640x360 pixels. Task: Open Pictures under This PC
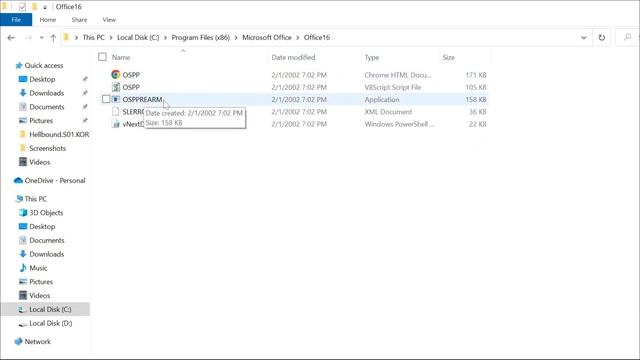pos(41,282)
